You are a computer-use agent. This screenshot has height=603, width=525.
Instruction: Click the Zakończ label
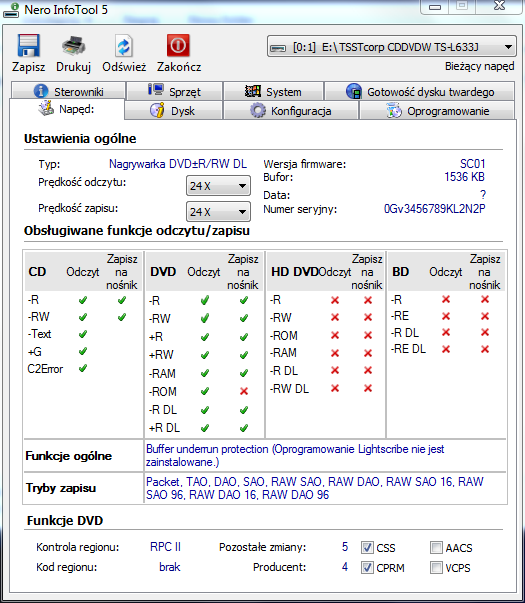[179, 67]
